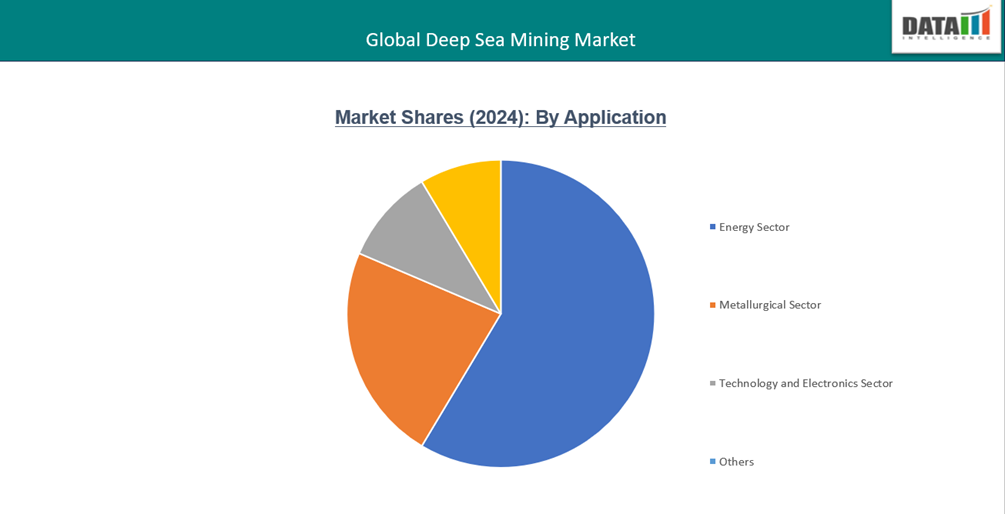
Task: Click the Market Shares (2024) chart heading
Action: coord(500,117)
